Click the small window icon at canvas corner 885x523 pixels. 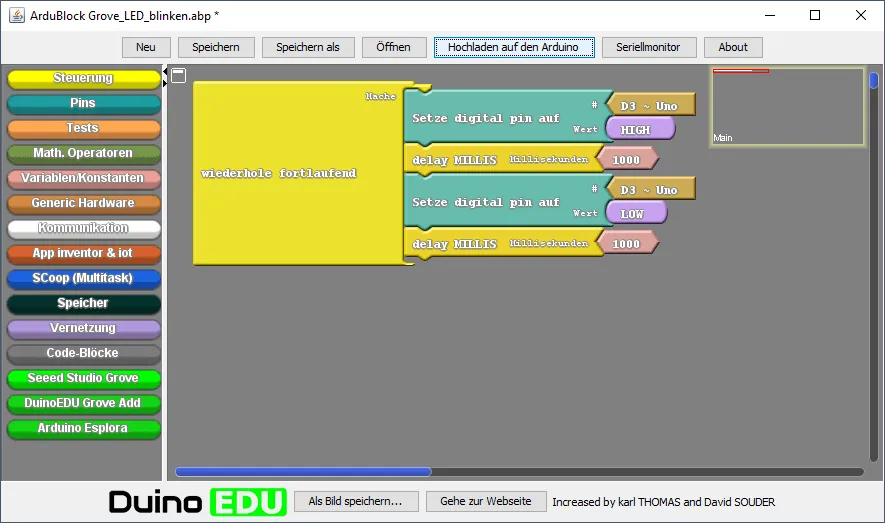178,75
